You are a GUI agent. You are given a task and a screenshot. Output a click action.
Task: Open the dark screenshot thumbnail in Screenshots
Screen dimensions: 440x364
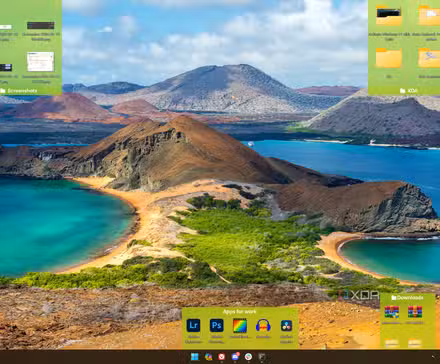(x=41, y=25)
